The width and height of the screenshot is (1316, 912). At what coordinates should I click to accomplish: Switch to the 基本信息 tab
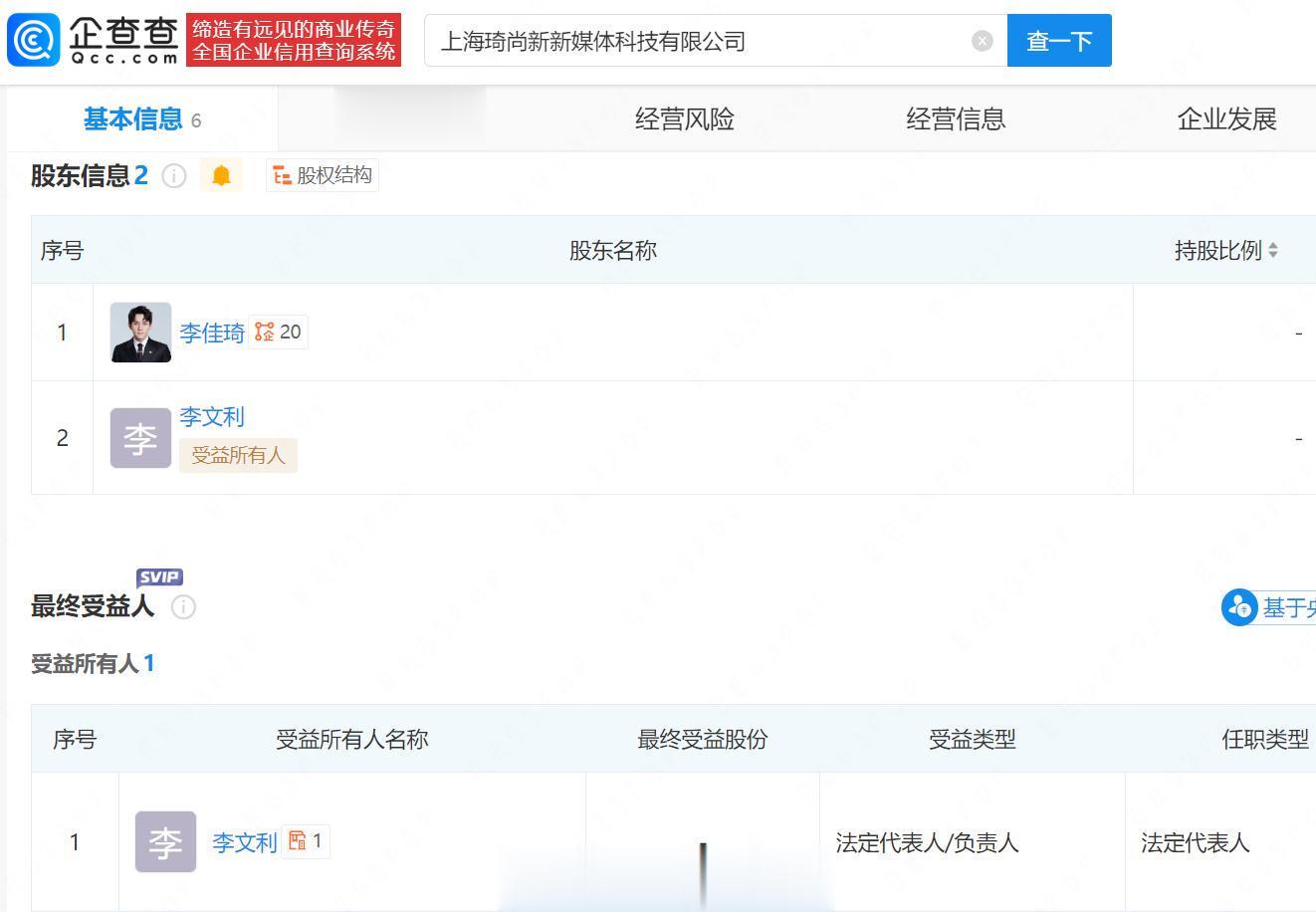(142, 119)
